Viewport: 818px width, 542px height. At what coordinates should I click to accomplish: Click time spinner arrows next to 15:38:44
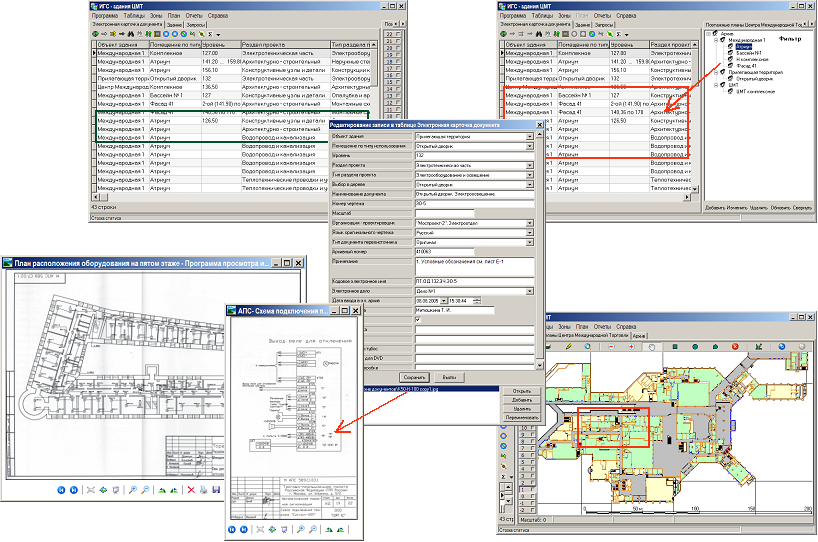477,301
